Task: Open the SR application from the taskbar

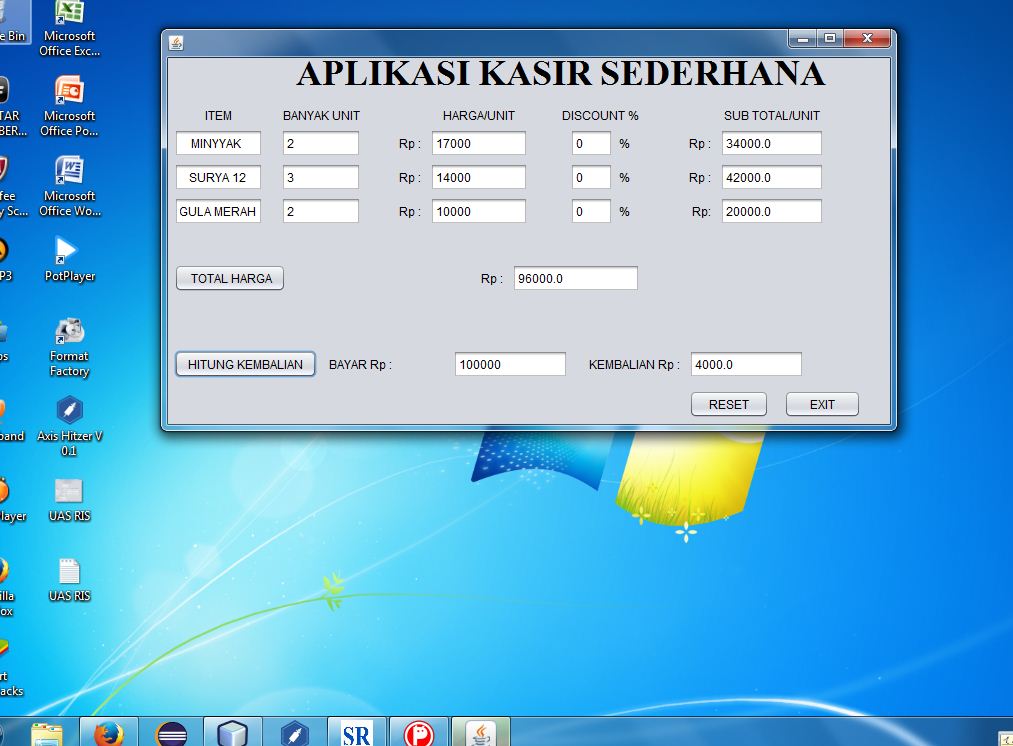Action: tap(356, 731)
